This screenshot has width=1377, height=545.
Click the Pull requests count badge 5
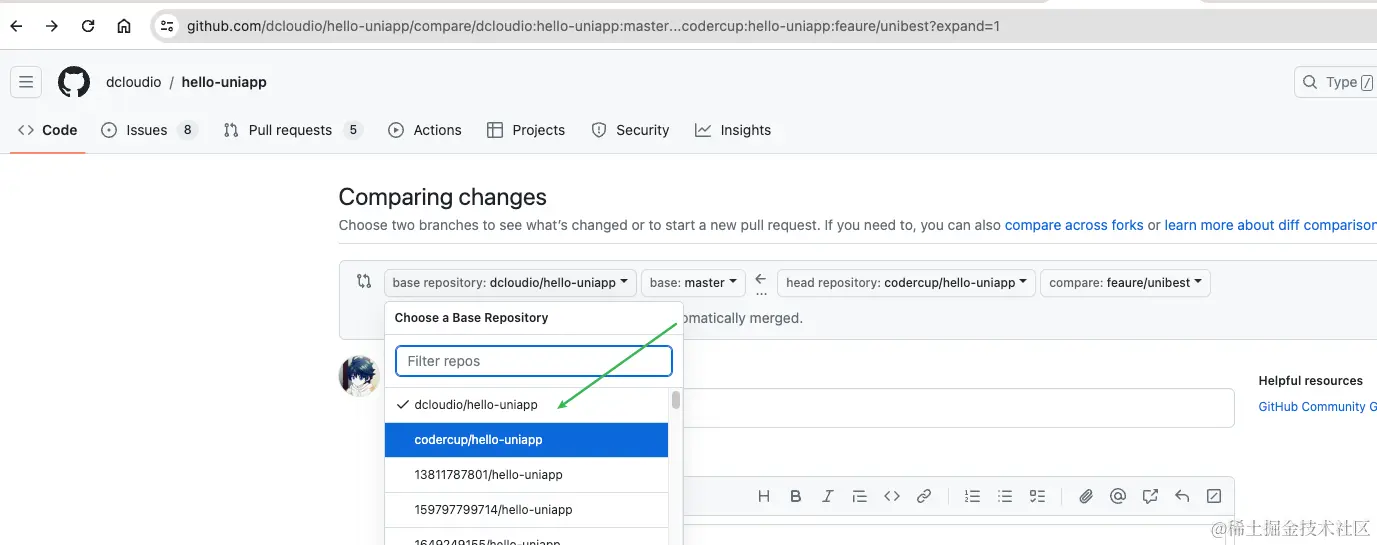pyautogui.click(x=352, y=130)
